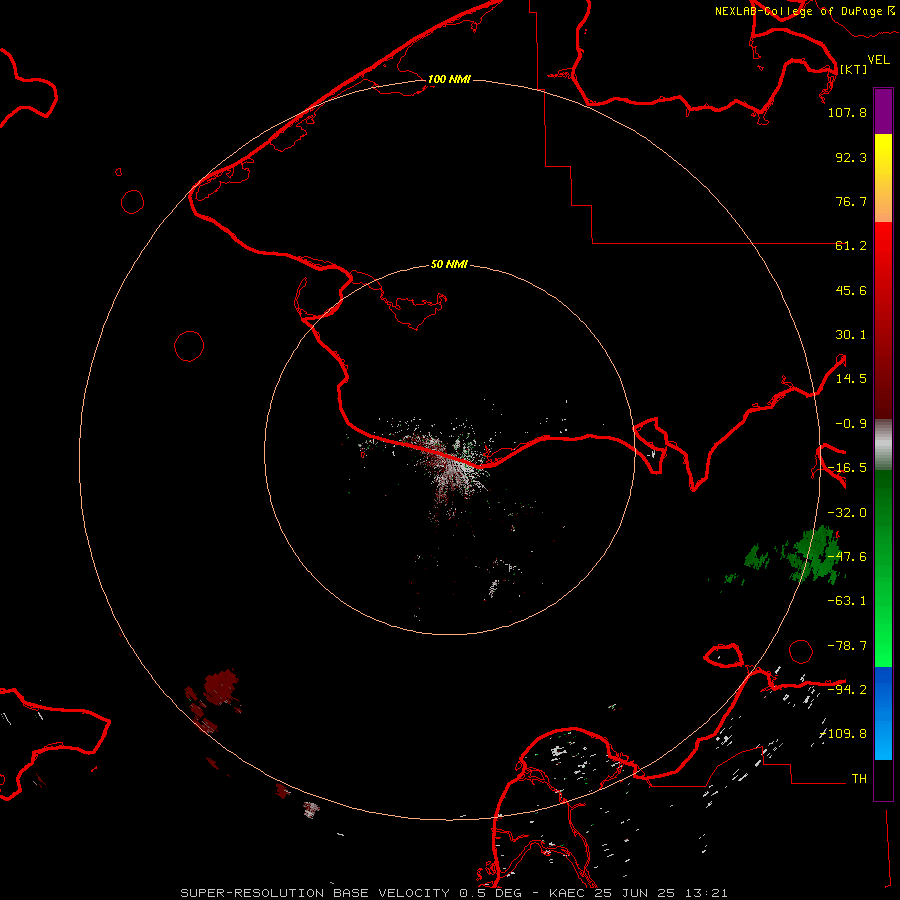The image size is (900, 900).
Task: Click the Super-Resolution Base Velocity caption text
Action: point(453,893)
